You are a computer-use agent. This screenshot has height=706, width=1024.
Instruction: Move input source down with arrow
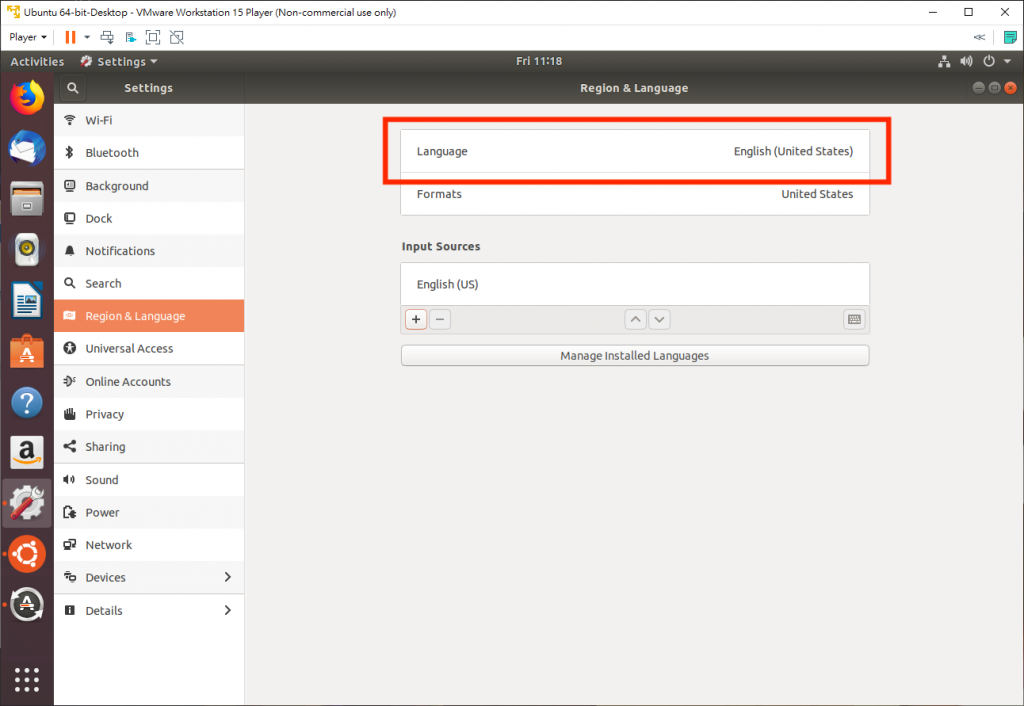[x=660, y=319]
